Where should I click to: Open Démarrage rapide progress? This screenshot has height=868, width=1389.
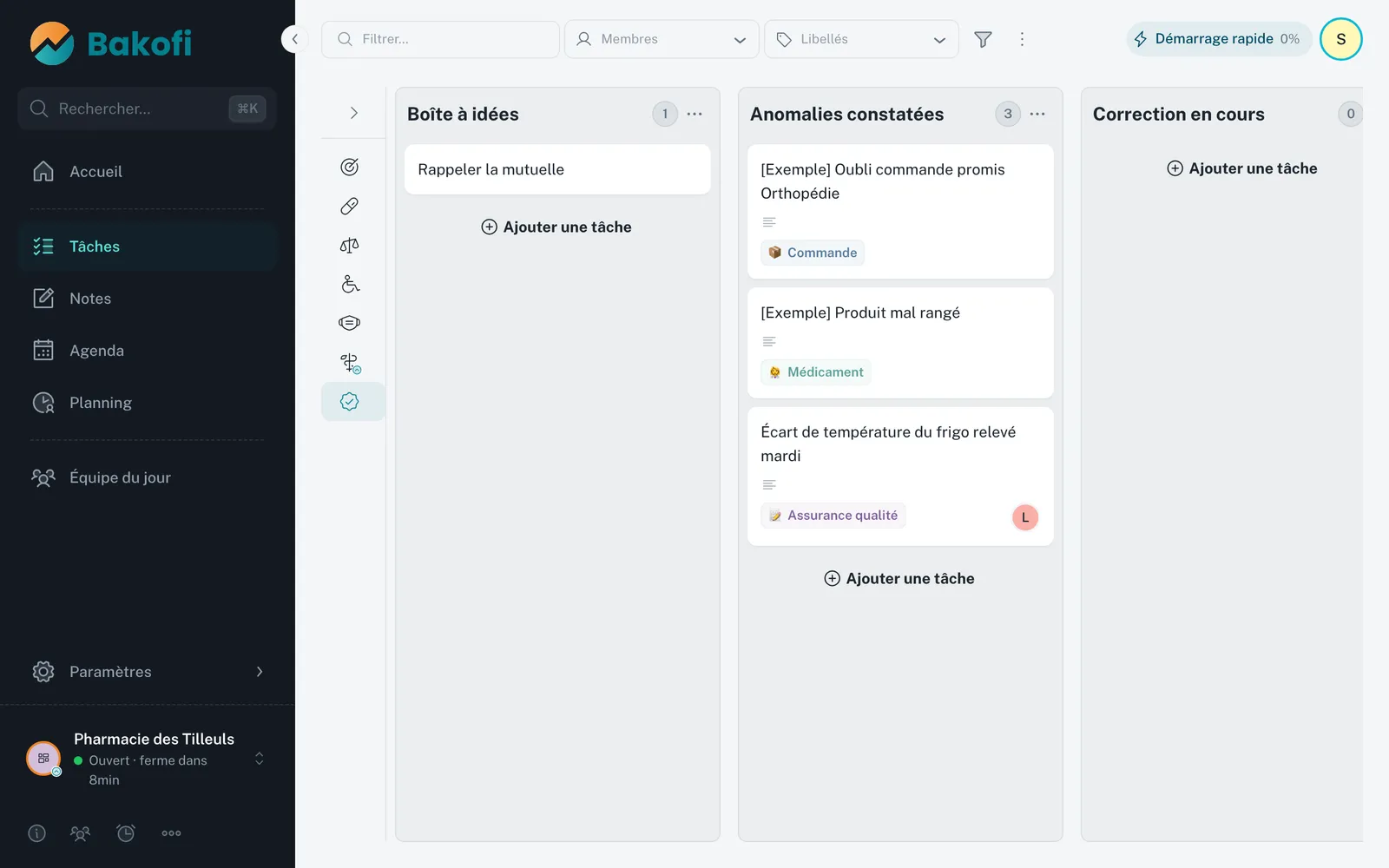point(1219,39)
